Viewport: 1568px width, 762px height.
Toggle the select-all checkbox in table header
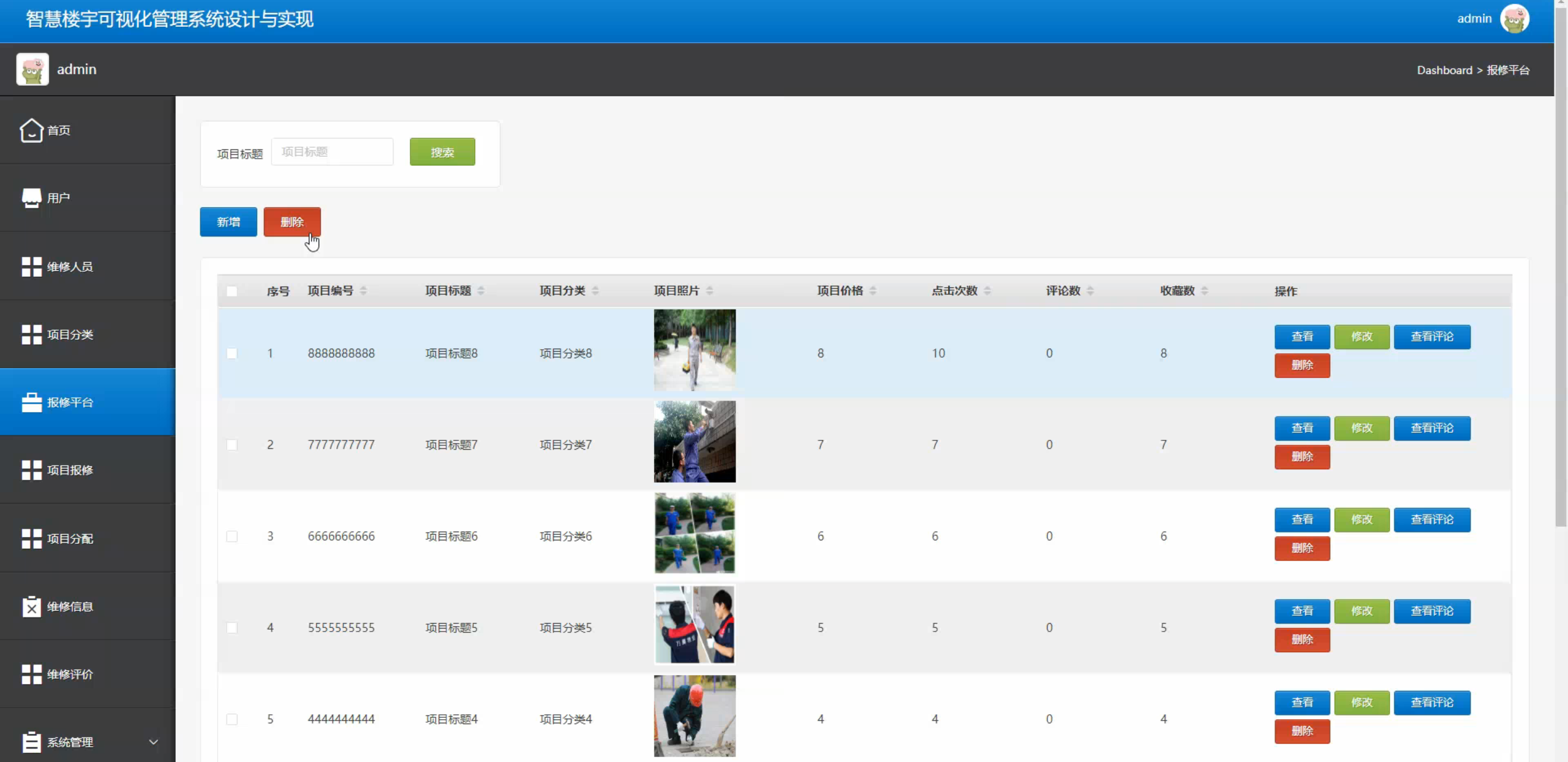232,291
